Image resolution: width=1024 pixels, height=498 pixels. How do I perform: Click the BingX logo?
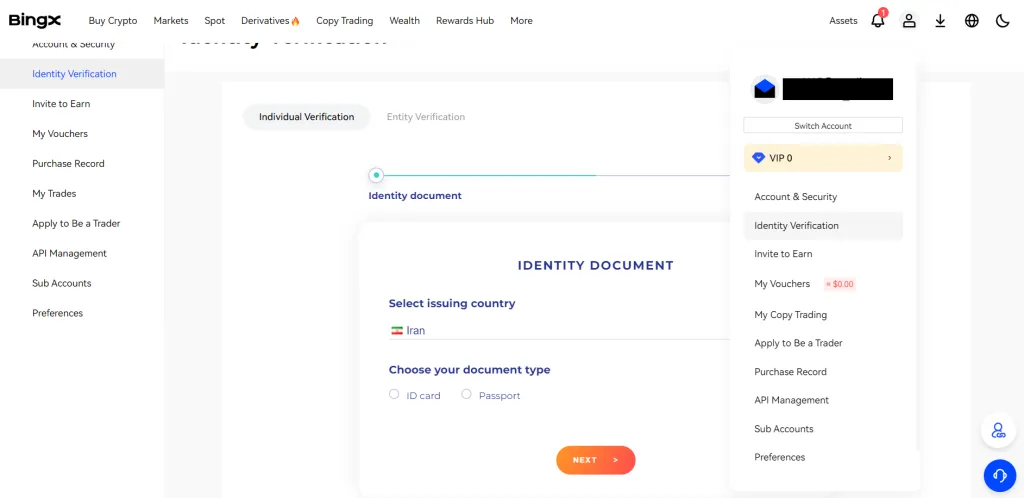pos(35,21)
